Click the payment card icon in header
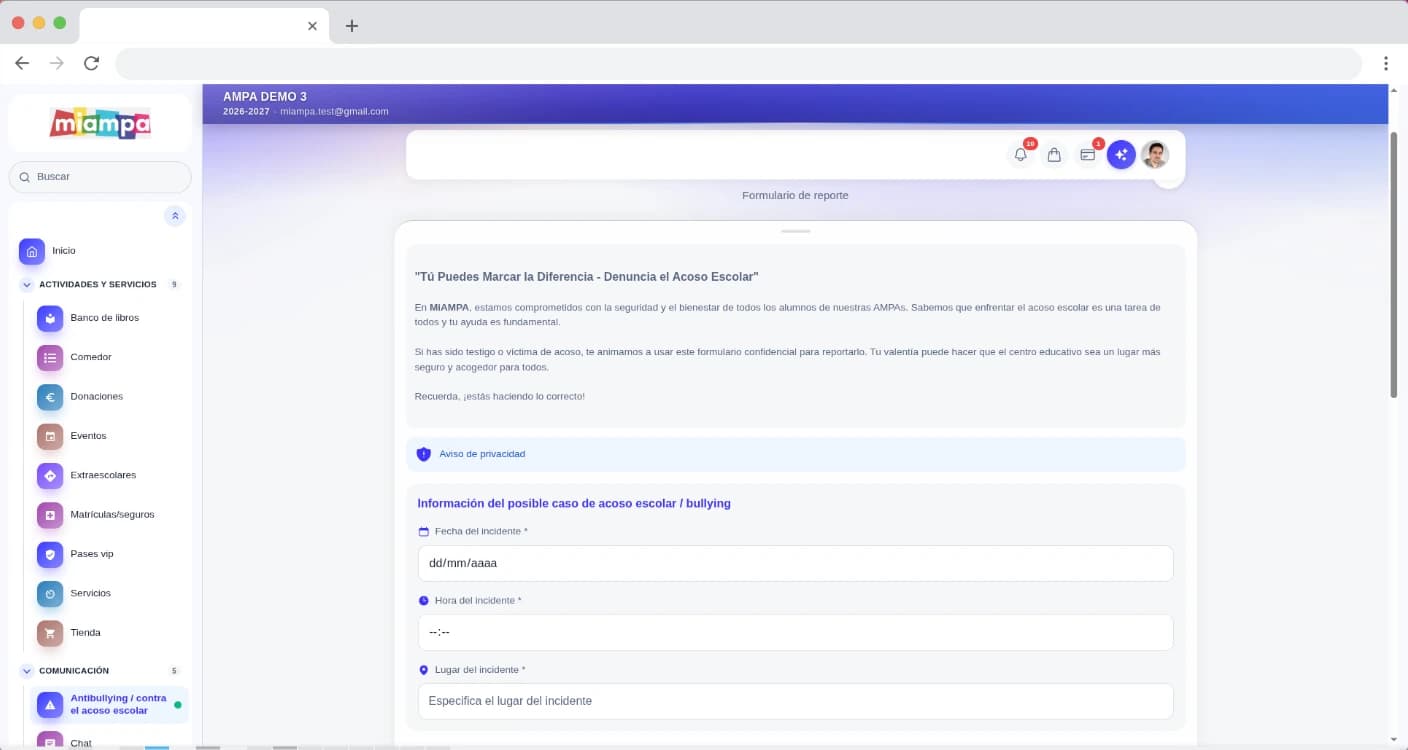This screenshot has width=1408, height=750. click(1088, 155)
